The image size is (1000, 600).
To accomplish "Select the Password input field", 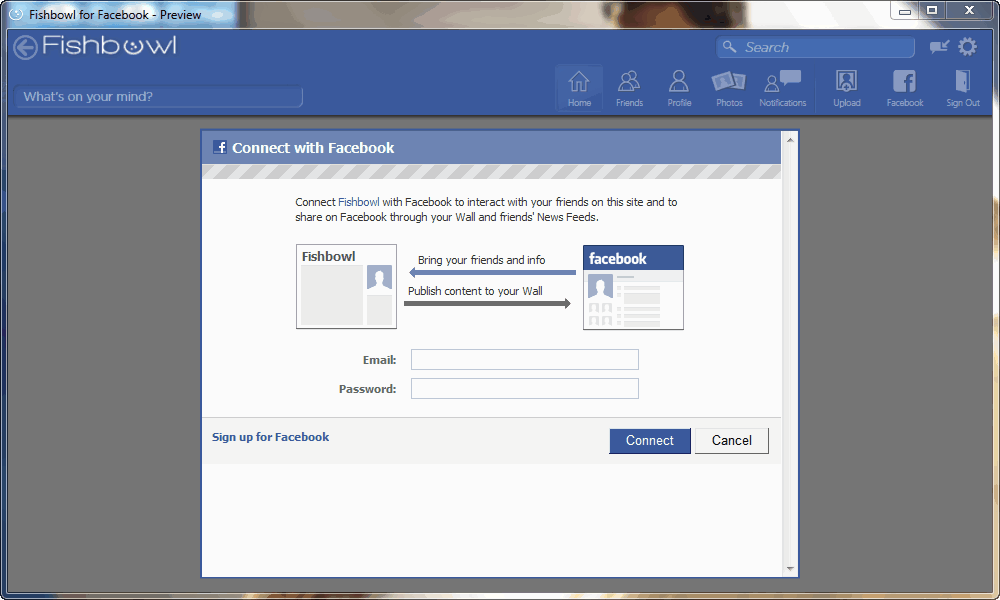I will (x=524, y=389).
